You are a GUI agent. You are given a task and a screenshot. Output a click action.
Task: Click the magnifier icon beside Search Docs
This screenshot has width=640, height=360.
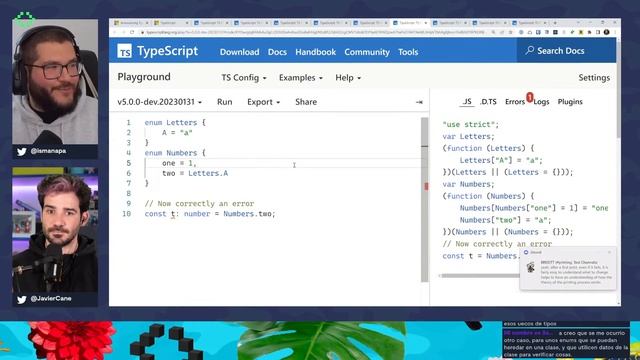pyautogui.click(x=529, y=50)
